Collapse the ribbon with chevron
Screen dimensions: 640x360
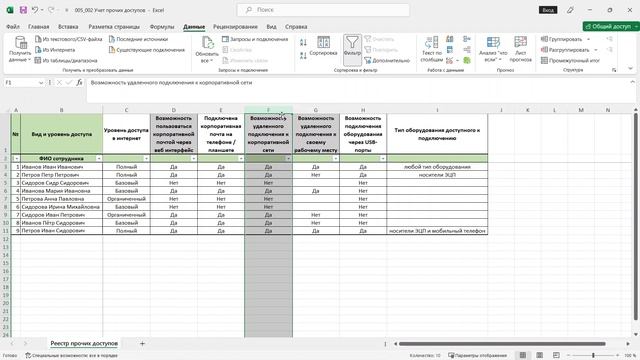[x=631, y=68]
